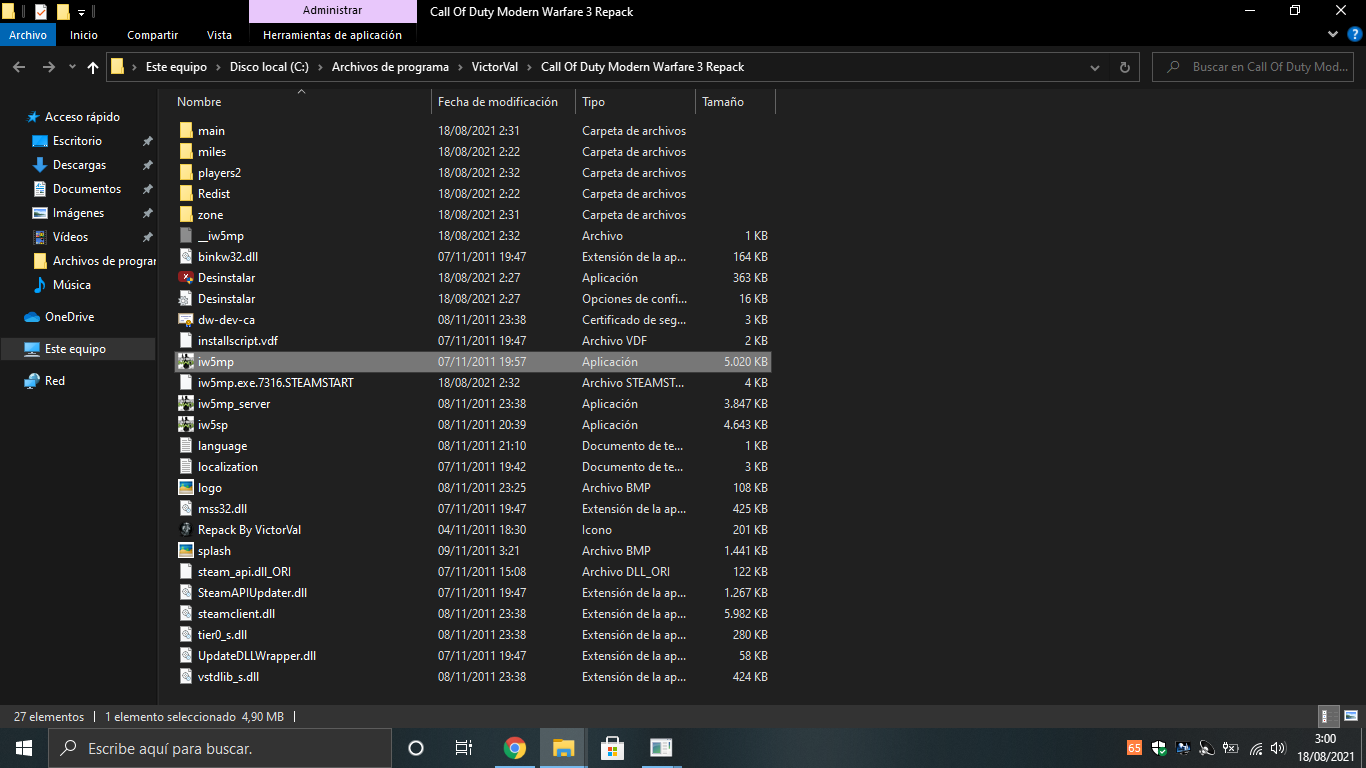Click the iw5sp application icon
Viewport: 1366px width, 768px height.
(x=186, y=425)
